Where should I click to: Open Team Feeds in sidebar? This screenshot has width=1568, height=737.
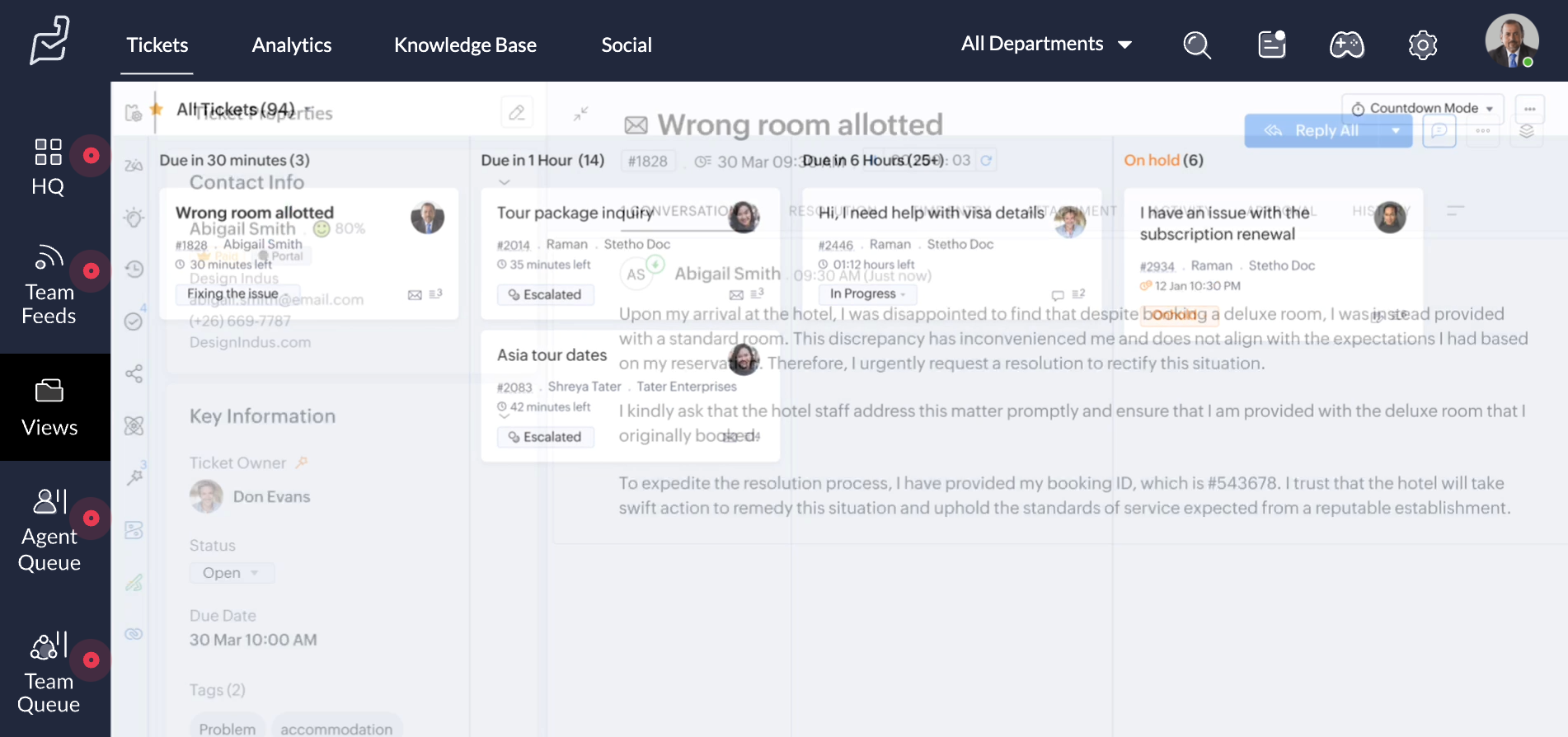coord(49,285)
